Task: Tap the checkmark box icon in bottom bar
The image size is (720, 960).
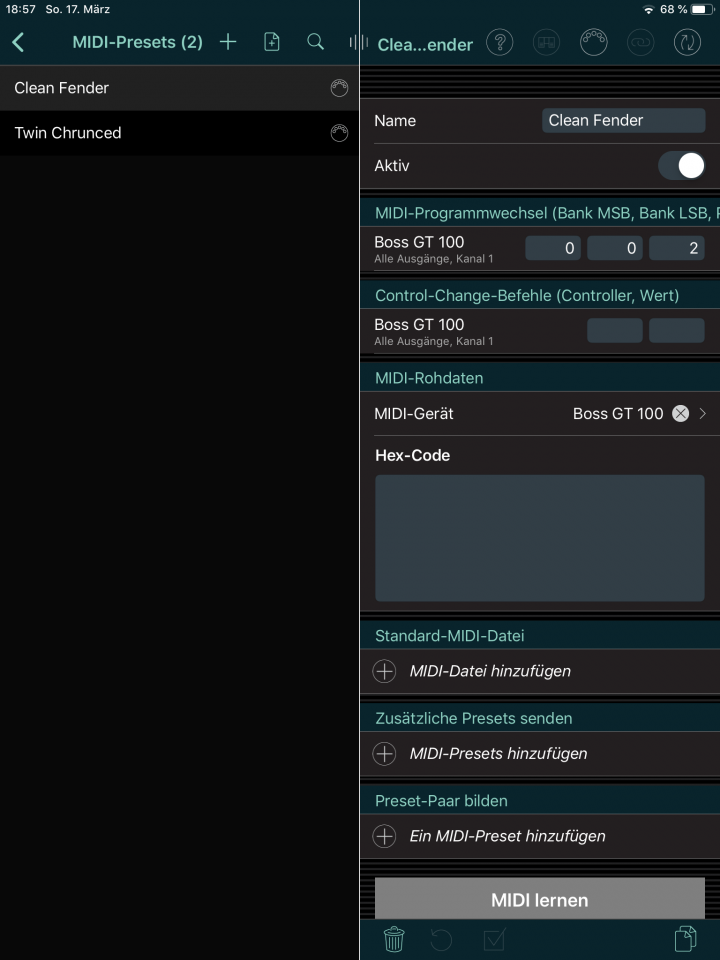Action: pyautogui.click(x=494, y=939)
